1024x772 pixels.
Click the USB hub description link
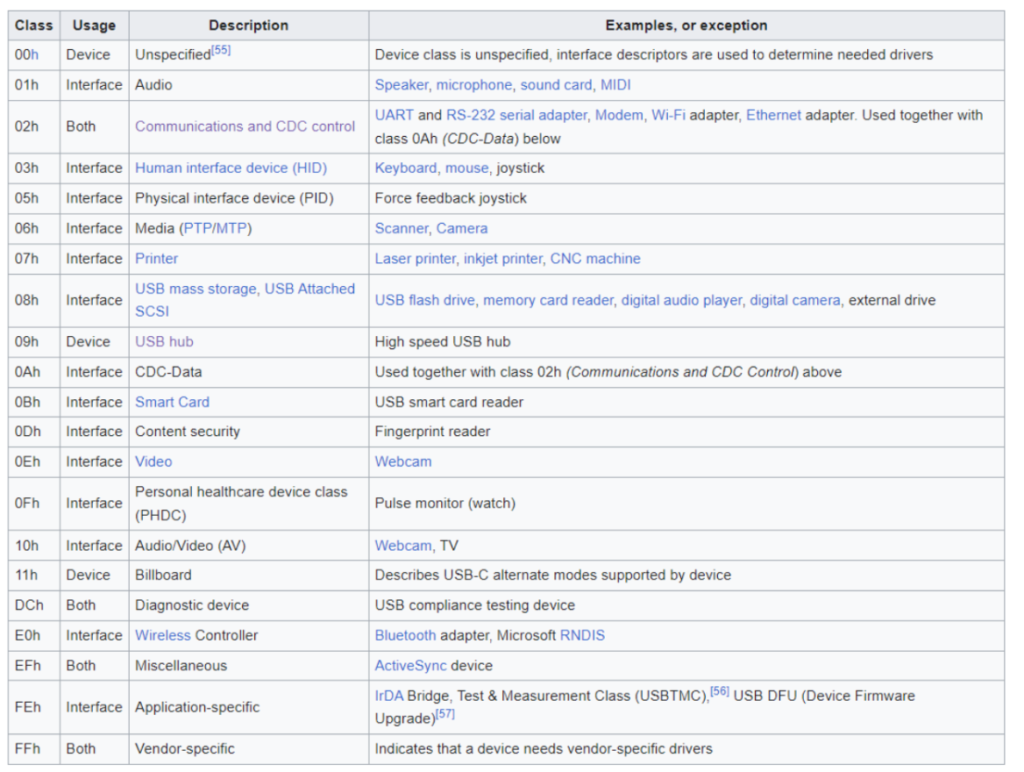(x=164, y=342)
